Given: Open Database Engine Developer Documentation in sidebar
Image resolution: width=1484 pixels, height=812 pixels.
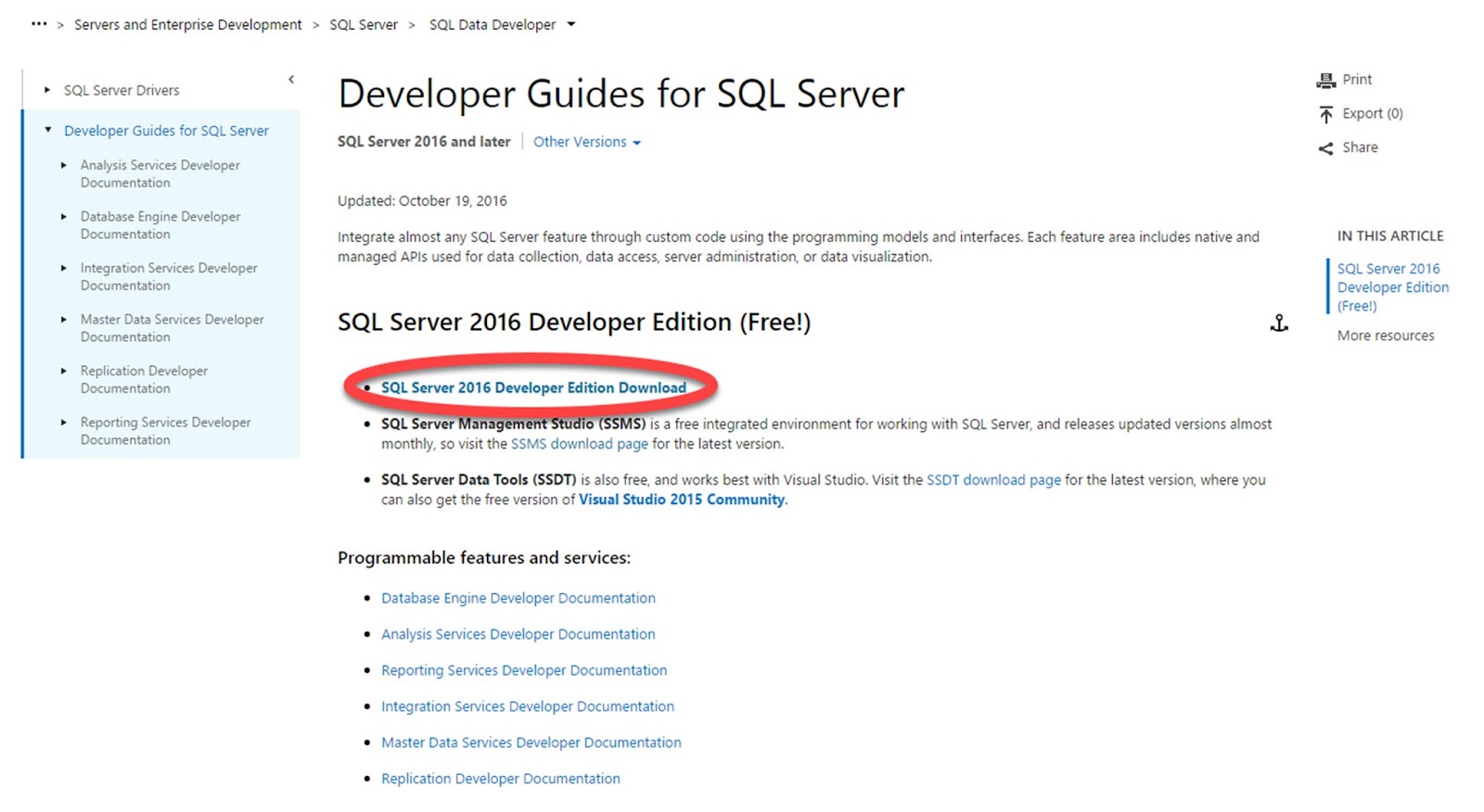Looking at the screenshot, I should 160,225.
